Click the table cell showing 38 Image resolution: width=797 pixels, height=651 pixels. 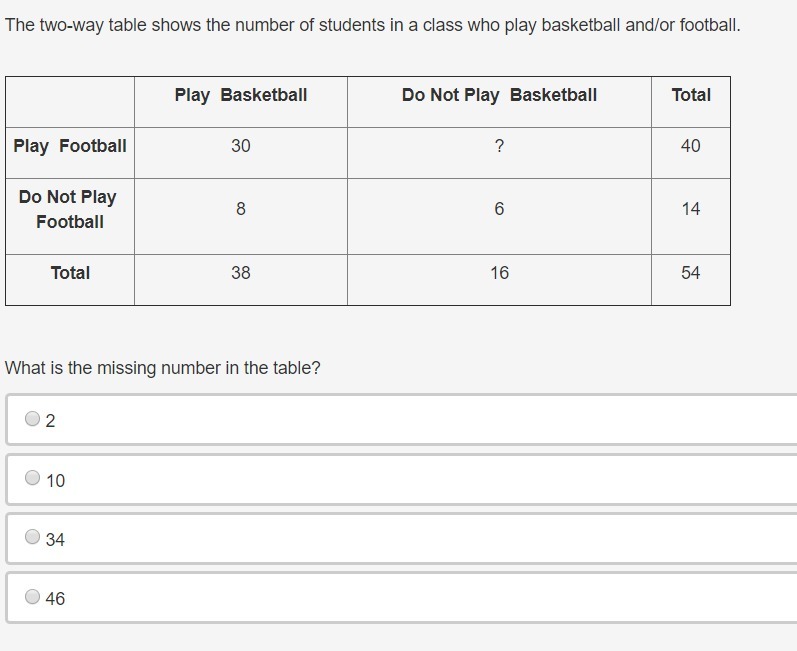241,273
